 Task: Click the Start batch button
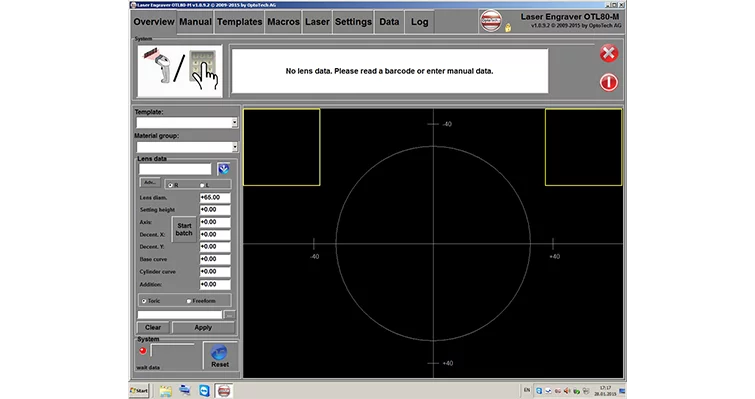pyautogui.click(x=184, y=229)
